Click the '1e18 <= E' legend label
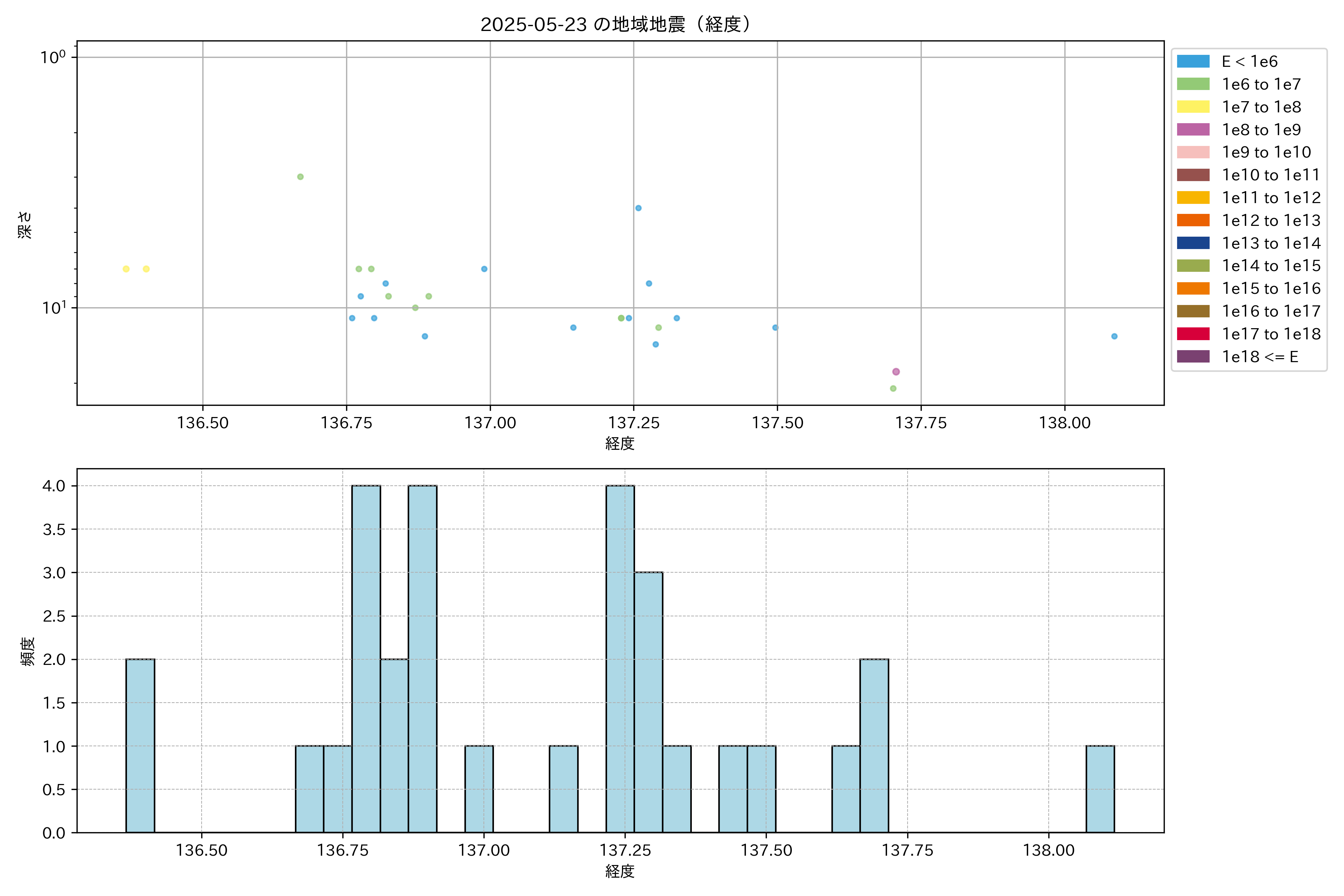Viewport: 1344px width, 896px height. pos(1260,357)
